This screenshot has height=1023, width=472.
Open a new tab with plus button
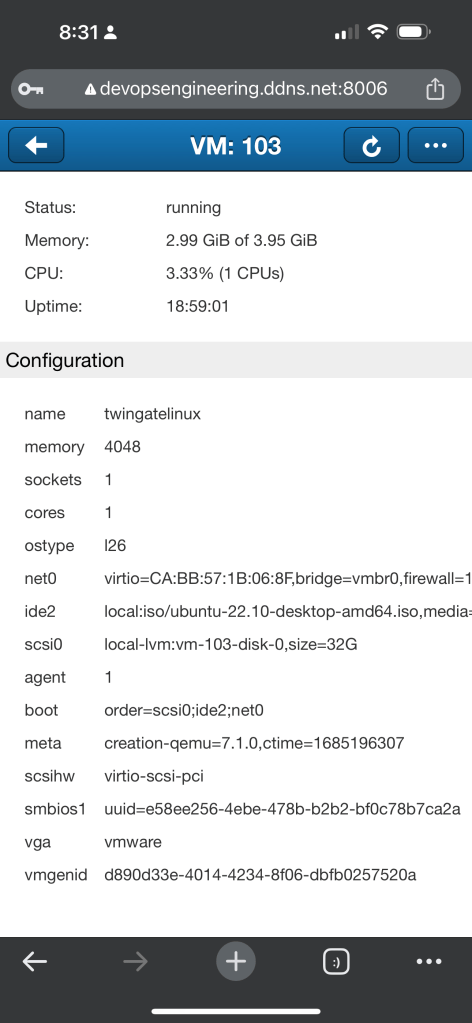click(x=236, y=961)
